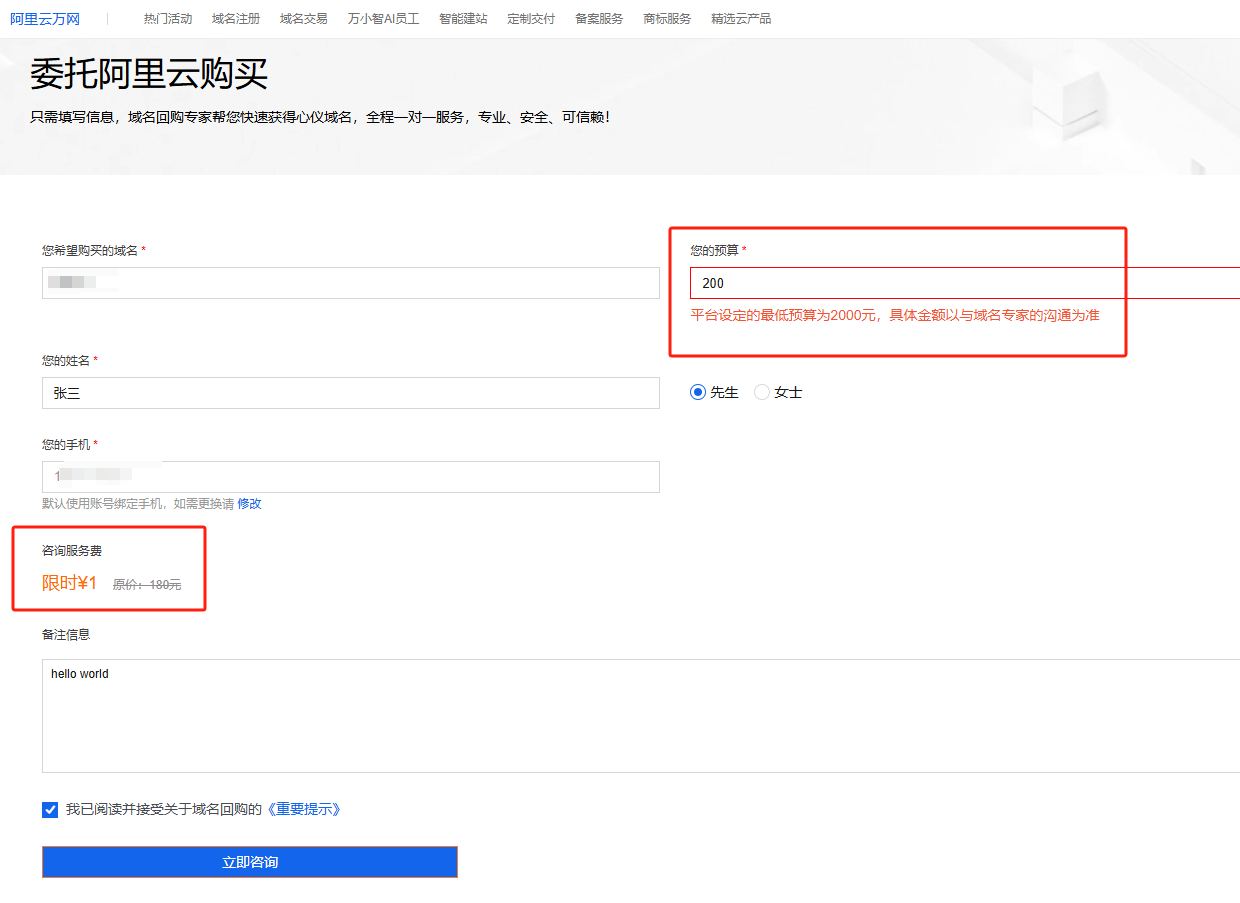Open the 精选云产品 menu item
This screenshot has width=1240, height=903.
741,19
